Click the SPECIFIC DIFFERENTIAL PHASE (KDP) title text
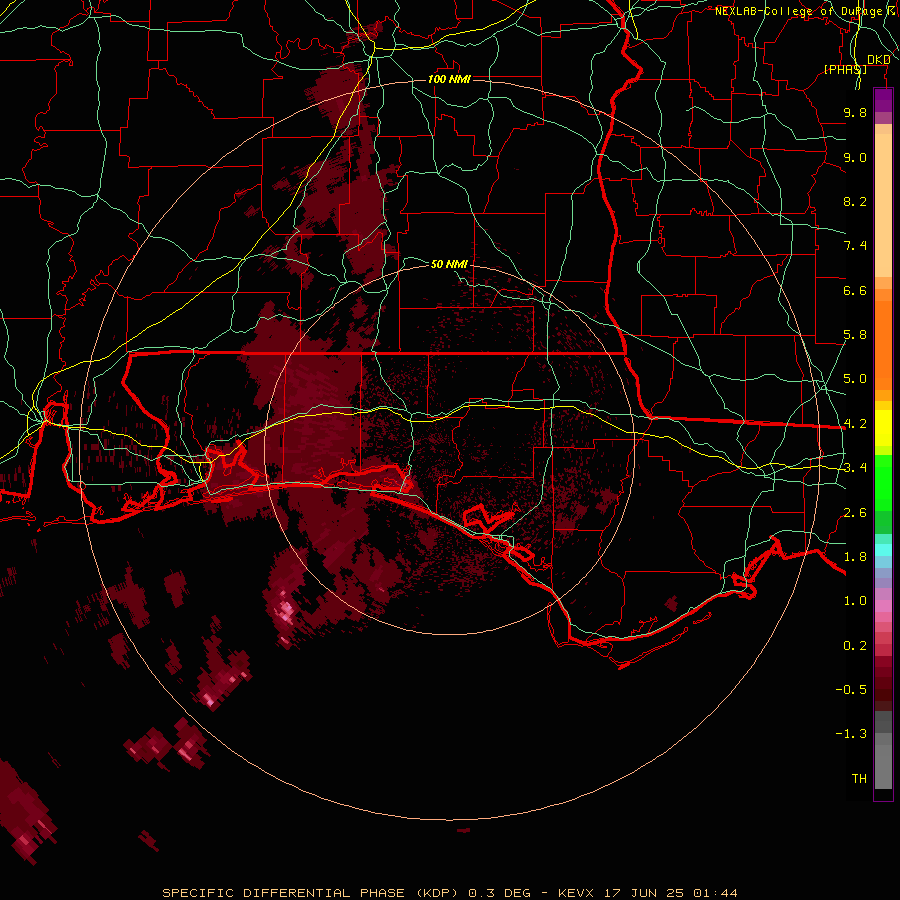 (311, 893)
